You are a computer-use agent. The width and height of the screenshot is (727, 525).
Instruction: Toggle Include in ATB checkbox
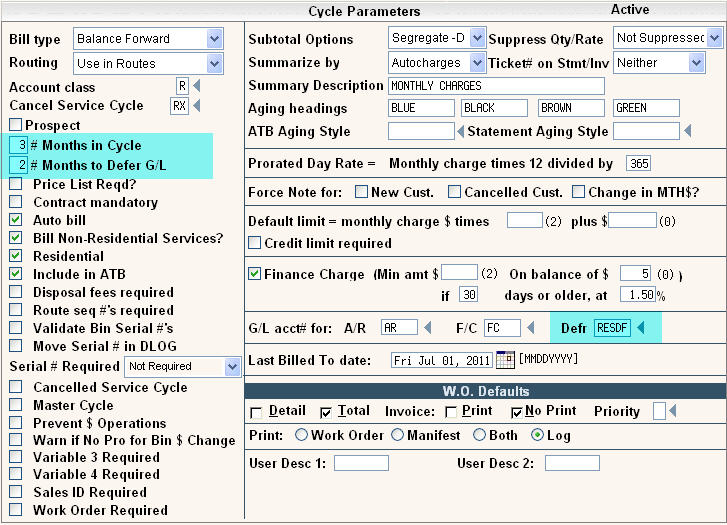click(x=15, y=274)
